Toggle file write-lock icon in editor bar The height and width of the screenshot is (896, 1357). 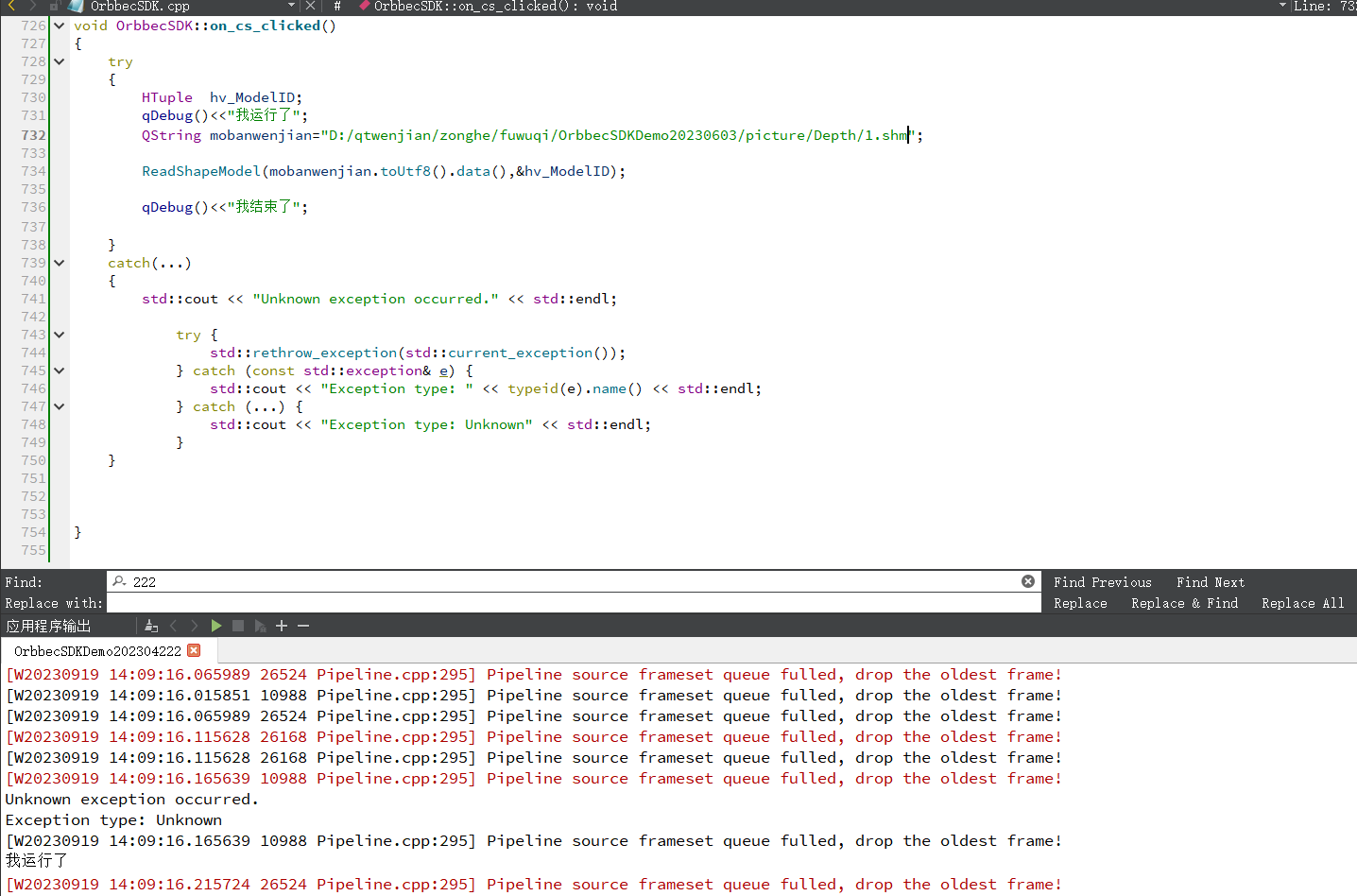pyautogui.click(x=55, y=6)
